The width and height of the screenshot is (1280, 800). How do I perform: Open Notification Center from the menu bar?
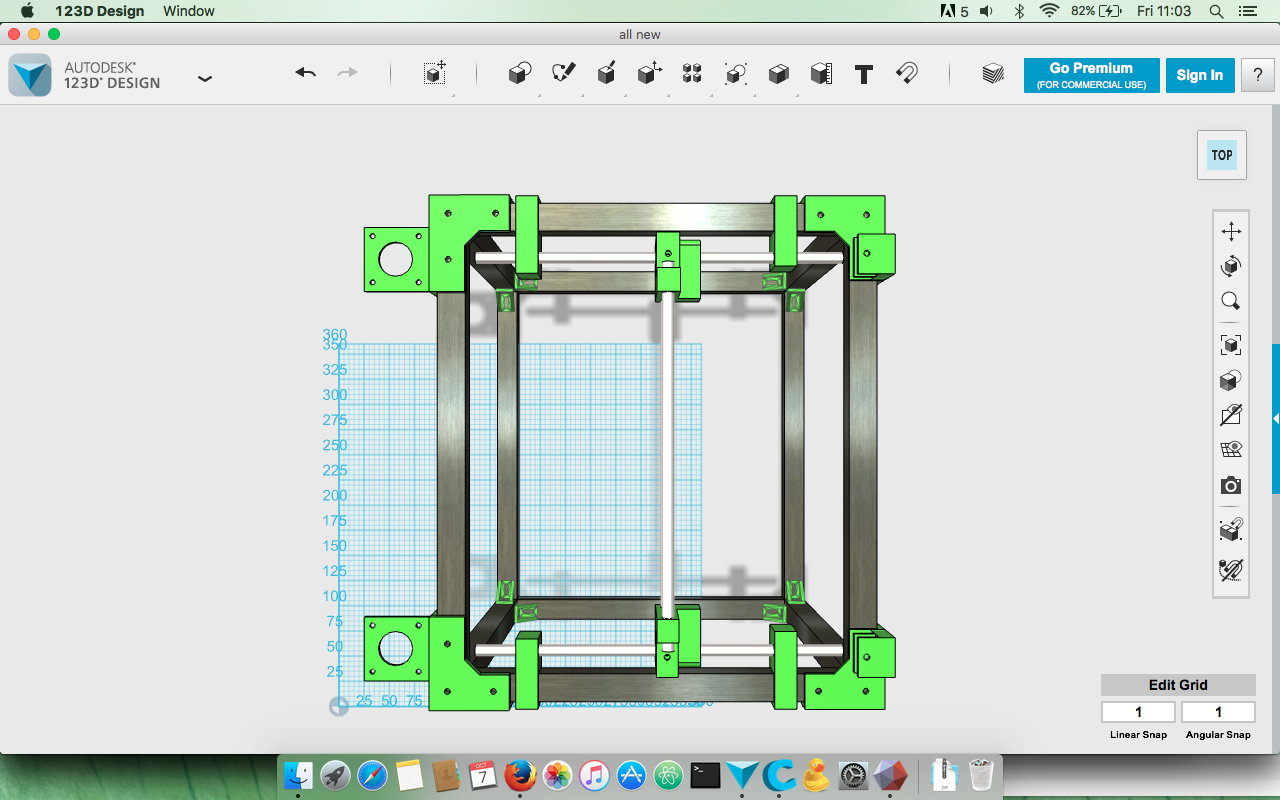click(1246, 11)
